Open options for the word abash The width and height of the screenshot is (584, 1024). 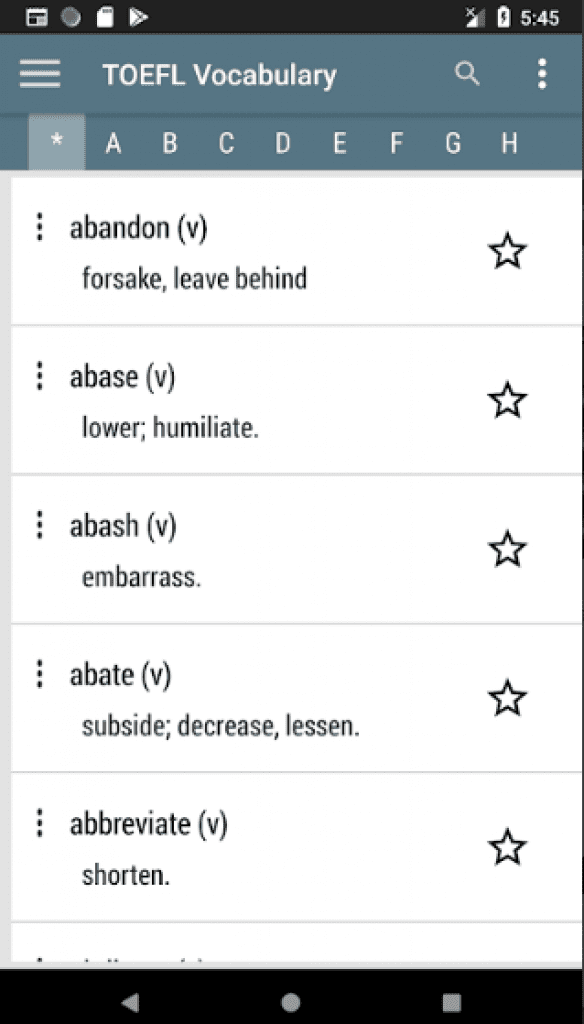tap(39, 525)
